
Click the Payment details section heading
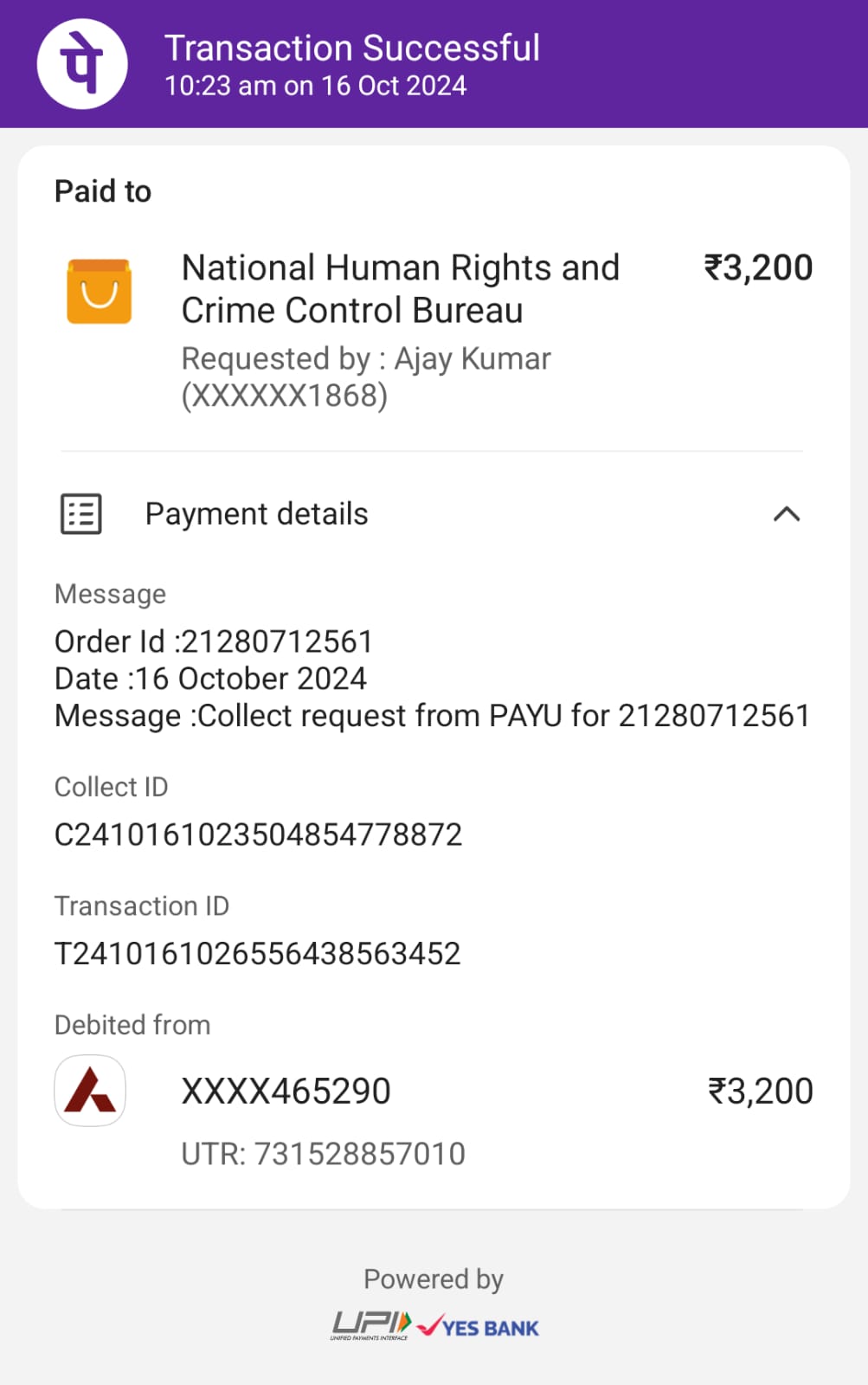coord(256,514)
